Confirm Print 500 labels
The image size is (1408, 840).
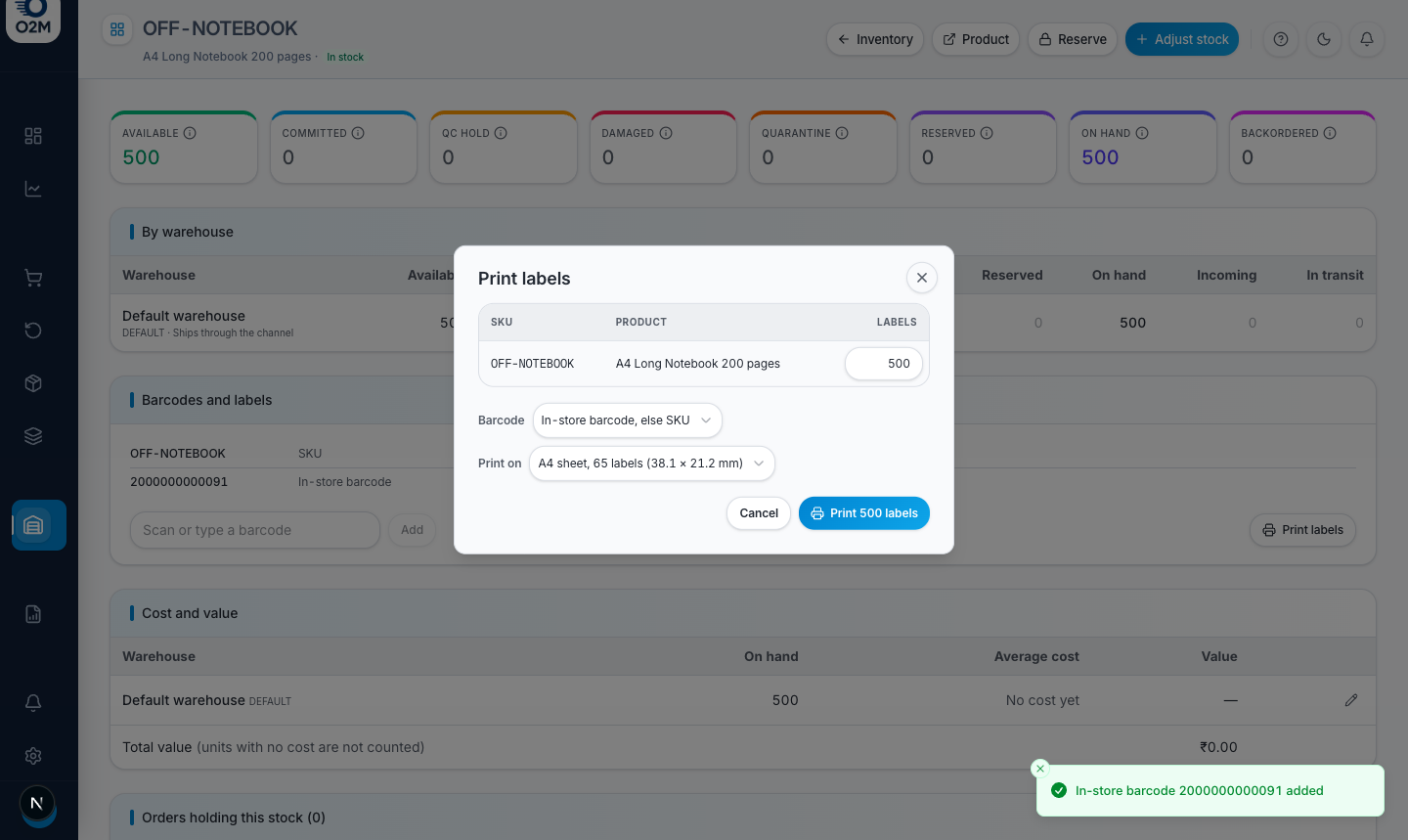coord(864,513)
